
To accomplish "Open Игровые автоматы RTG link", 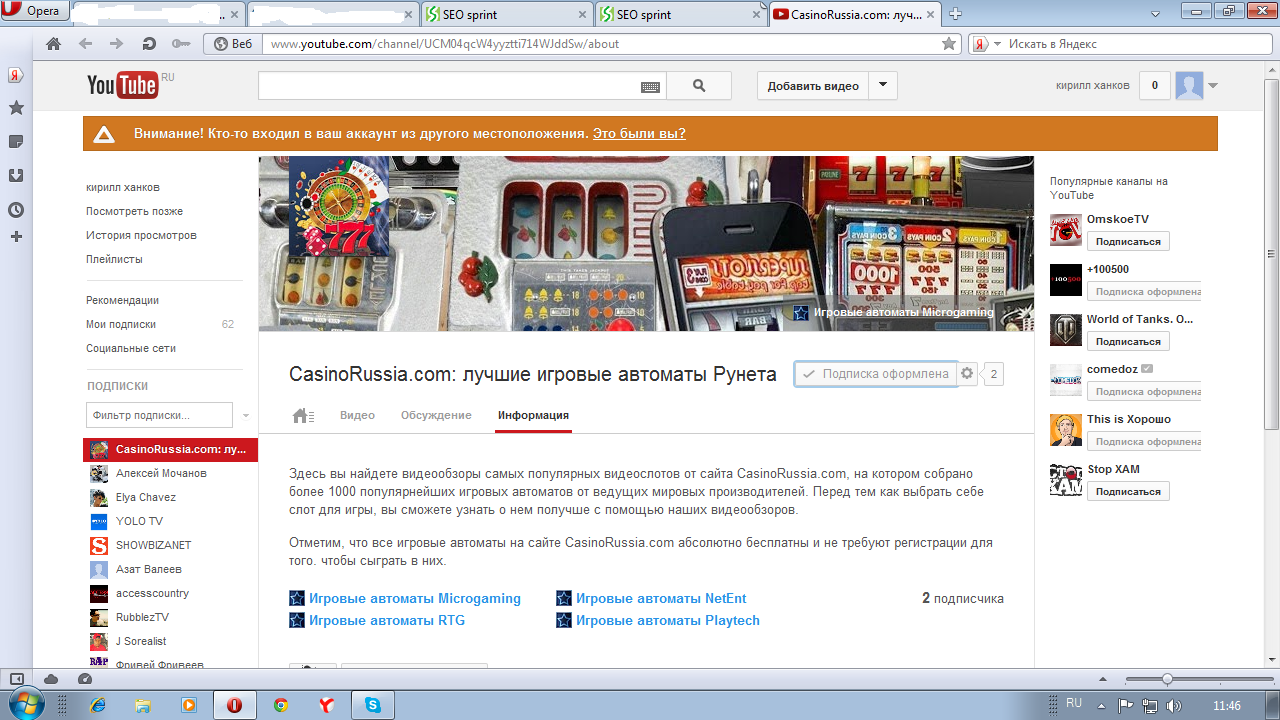I will 386,620.
